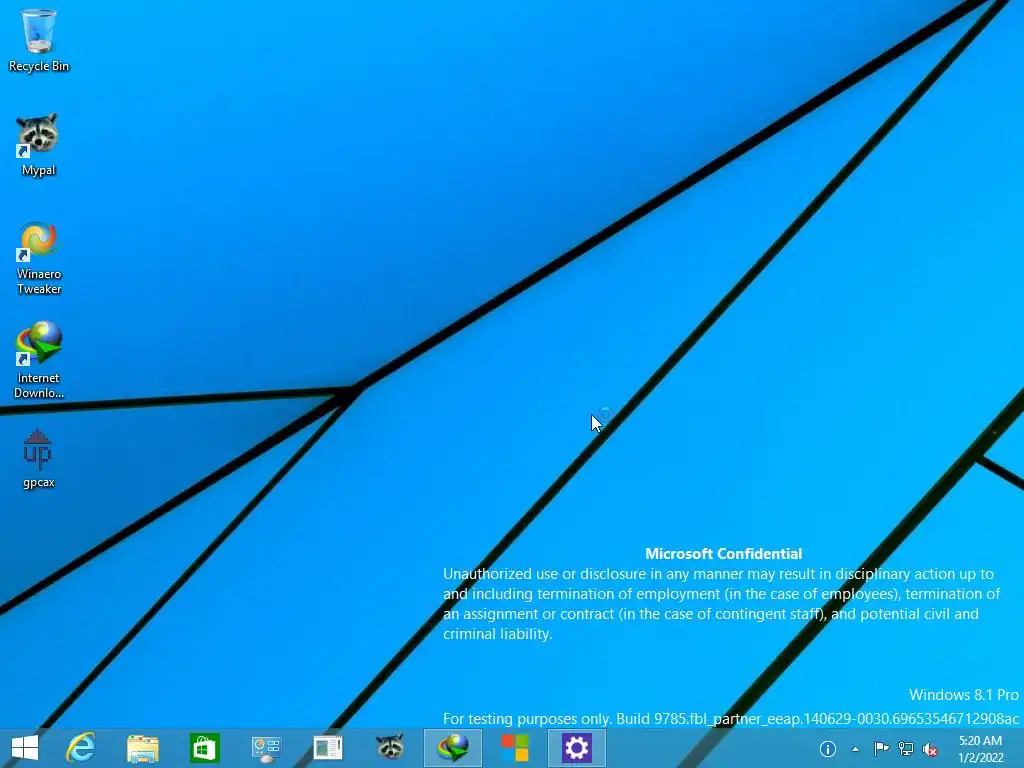Screen dimensions: 1024x768
Task: Open the Control Panel taskbar icon
Action: tap(266, 748)
